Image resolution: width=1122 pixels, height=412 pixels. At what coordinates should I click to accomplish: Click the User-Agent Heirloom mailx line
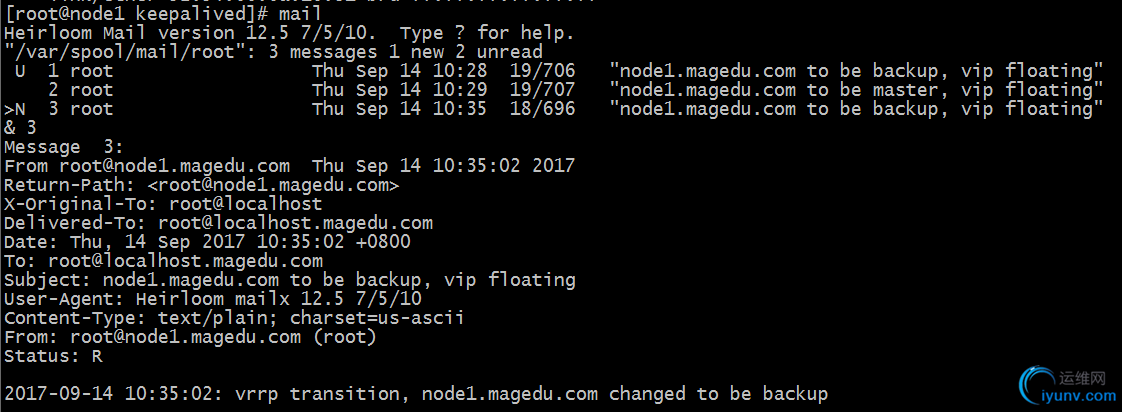click(213, 299)
